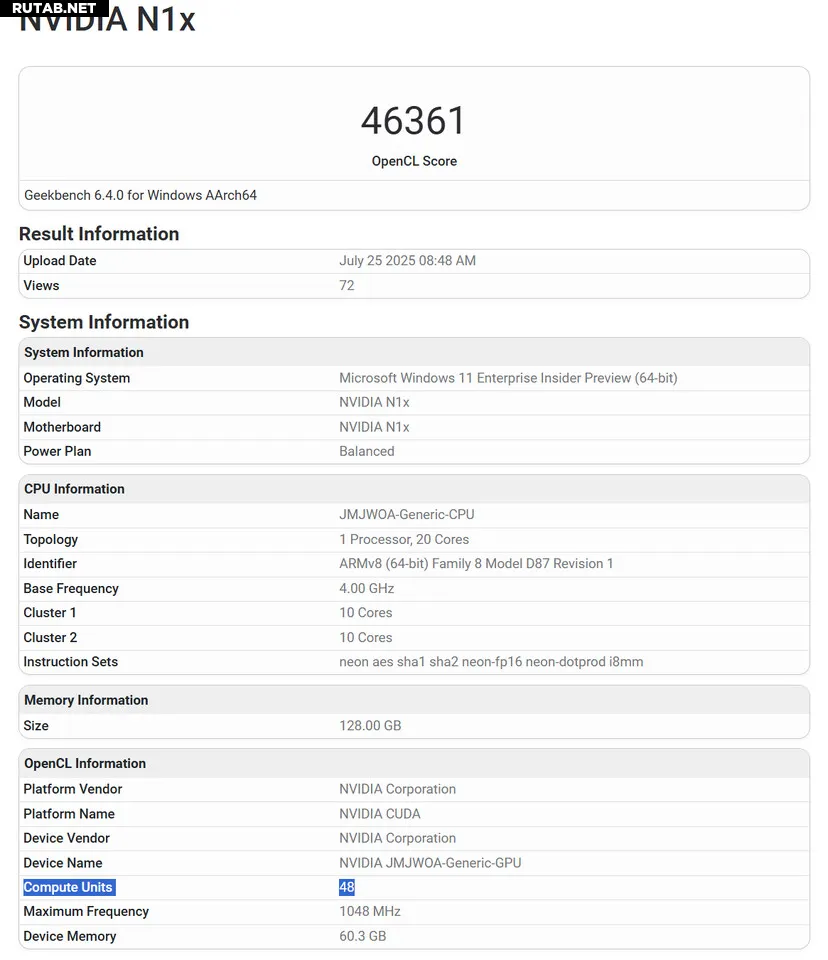Click the 'Power Plan' label
This screenshot has height=960, width=828.
tap(57, 451)
